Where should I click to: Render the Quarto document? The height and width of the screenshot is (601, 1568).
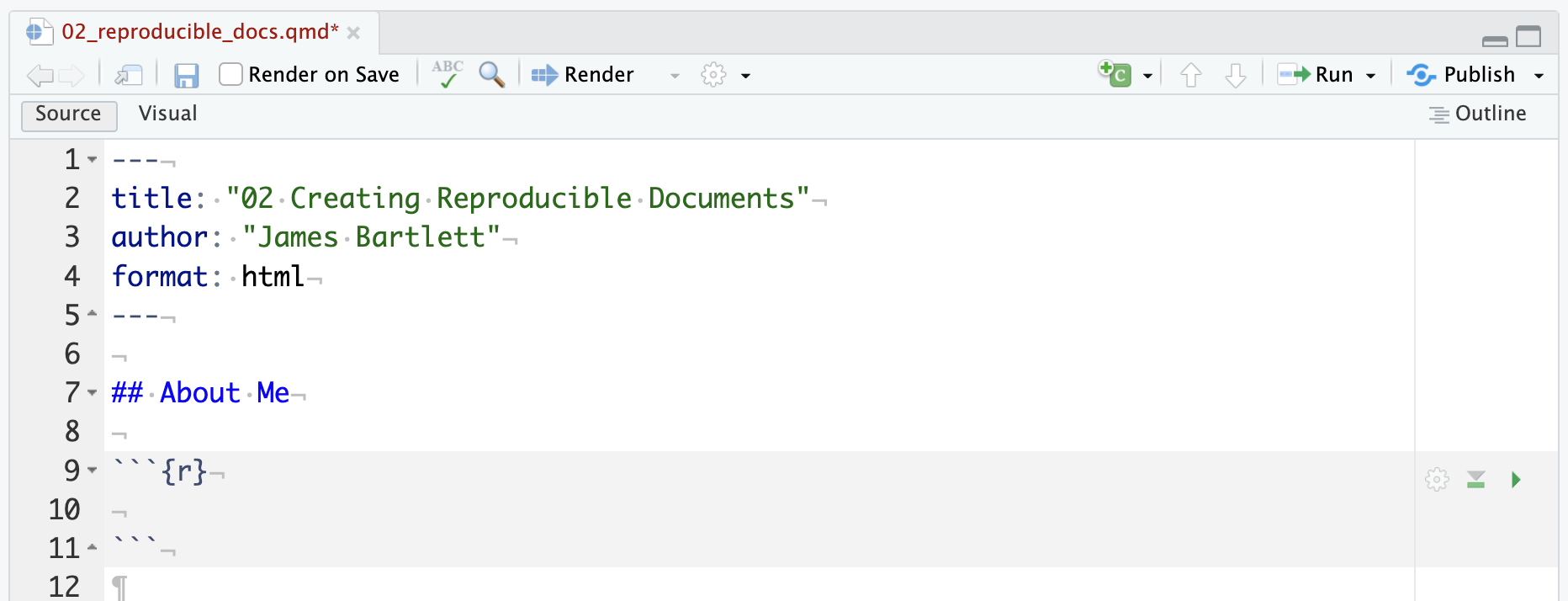point(582,75)
